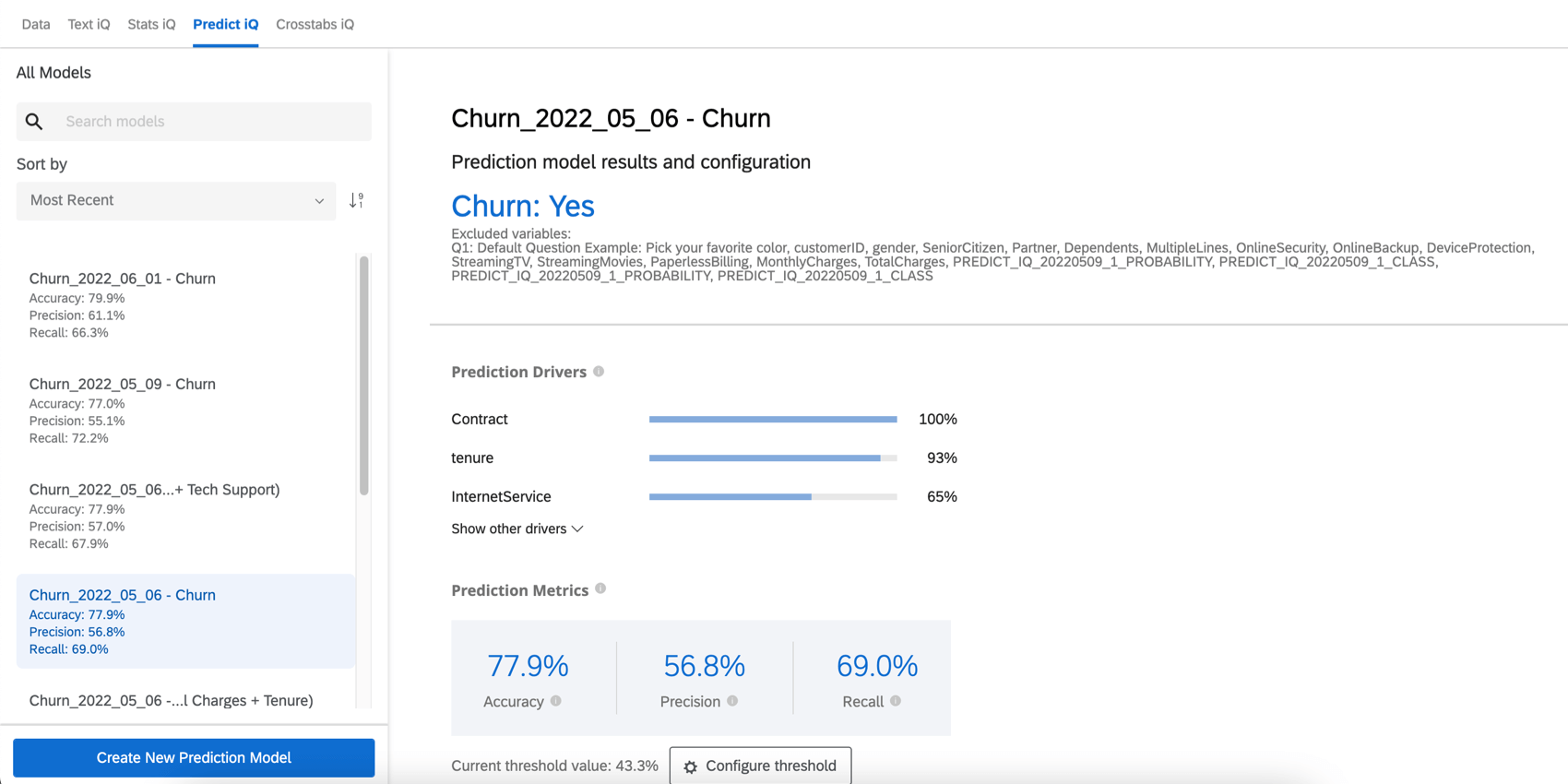Click Create New Prediction Model button
The width and height of the screenshot is (1568, 784).
(x=194, y=757)
